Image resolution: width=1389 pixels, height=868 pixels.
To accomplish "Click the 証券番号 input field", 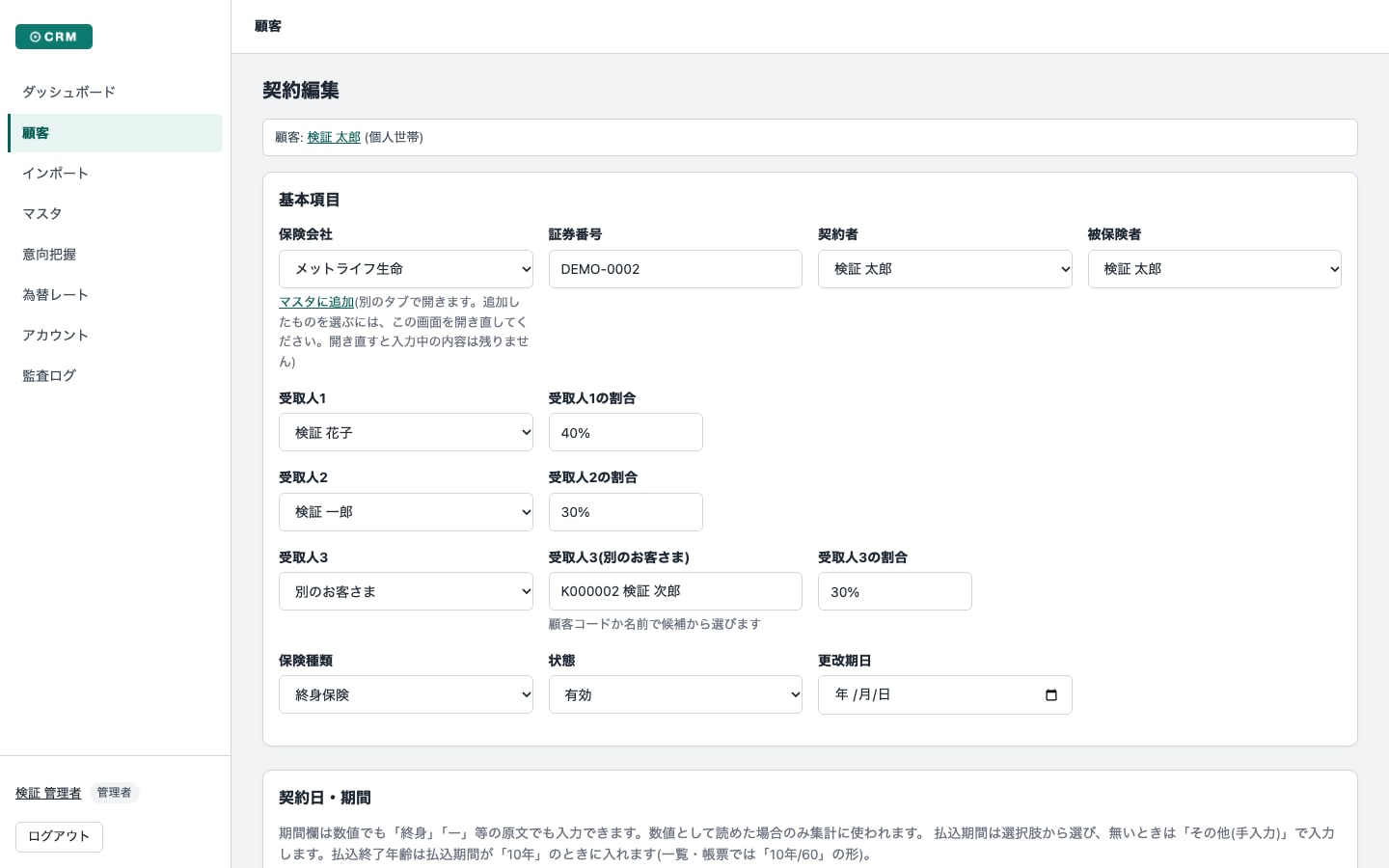I will point(675,269).
